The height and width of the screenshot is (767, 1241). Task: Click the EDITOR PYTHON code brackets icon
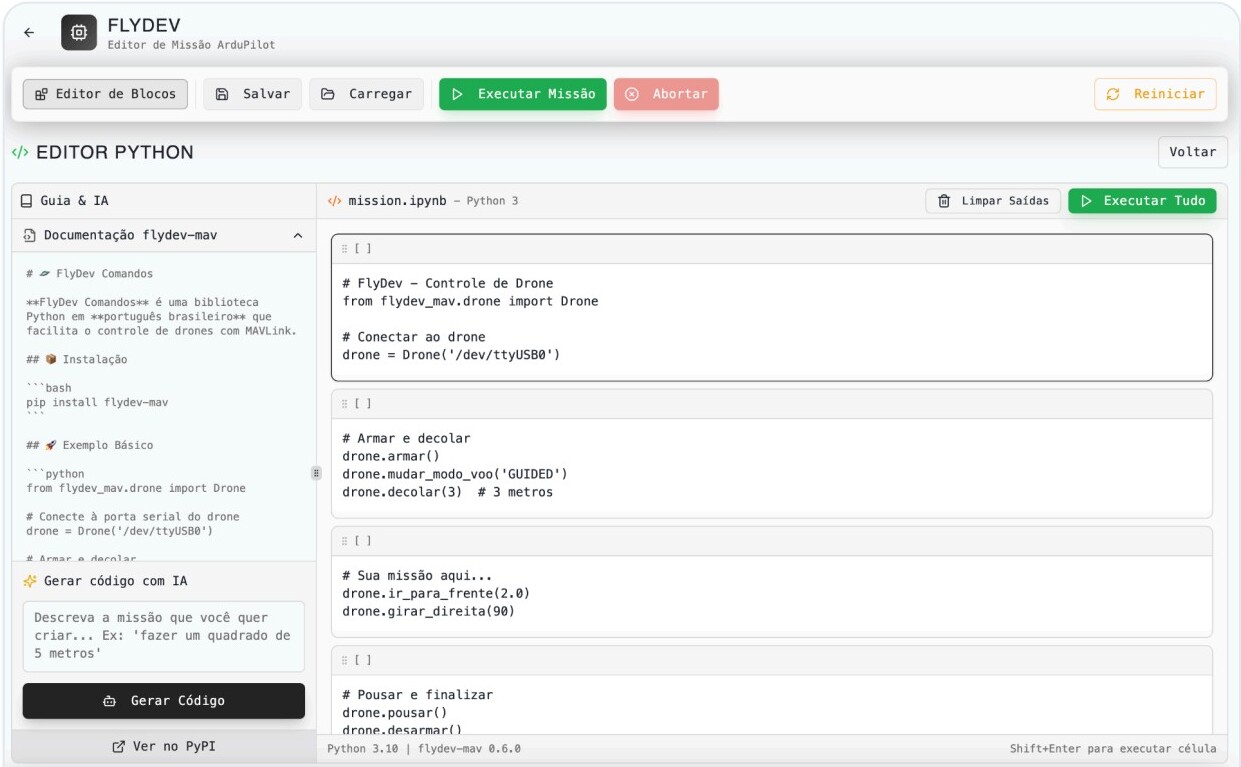20,152
